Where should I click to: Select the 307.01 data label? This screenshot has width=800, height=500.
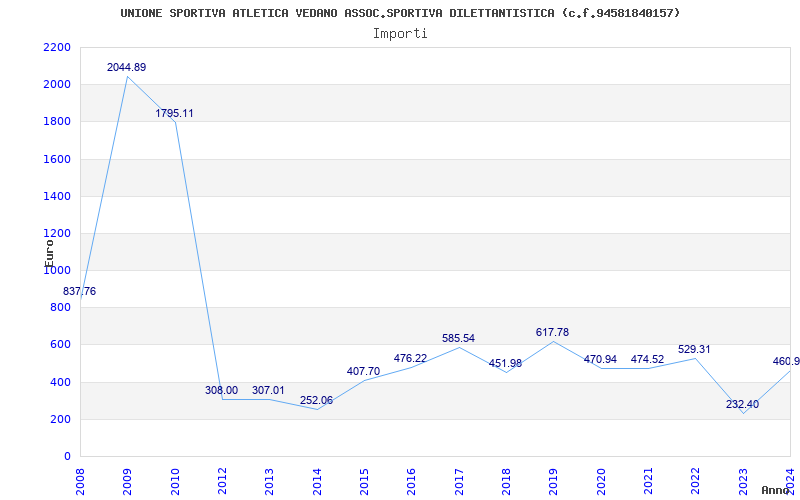(268, 390)
